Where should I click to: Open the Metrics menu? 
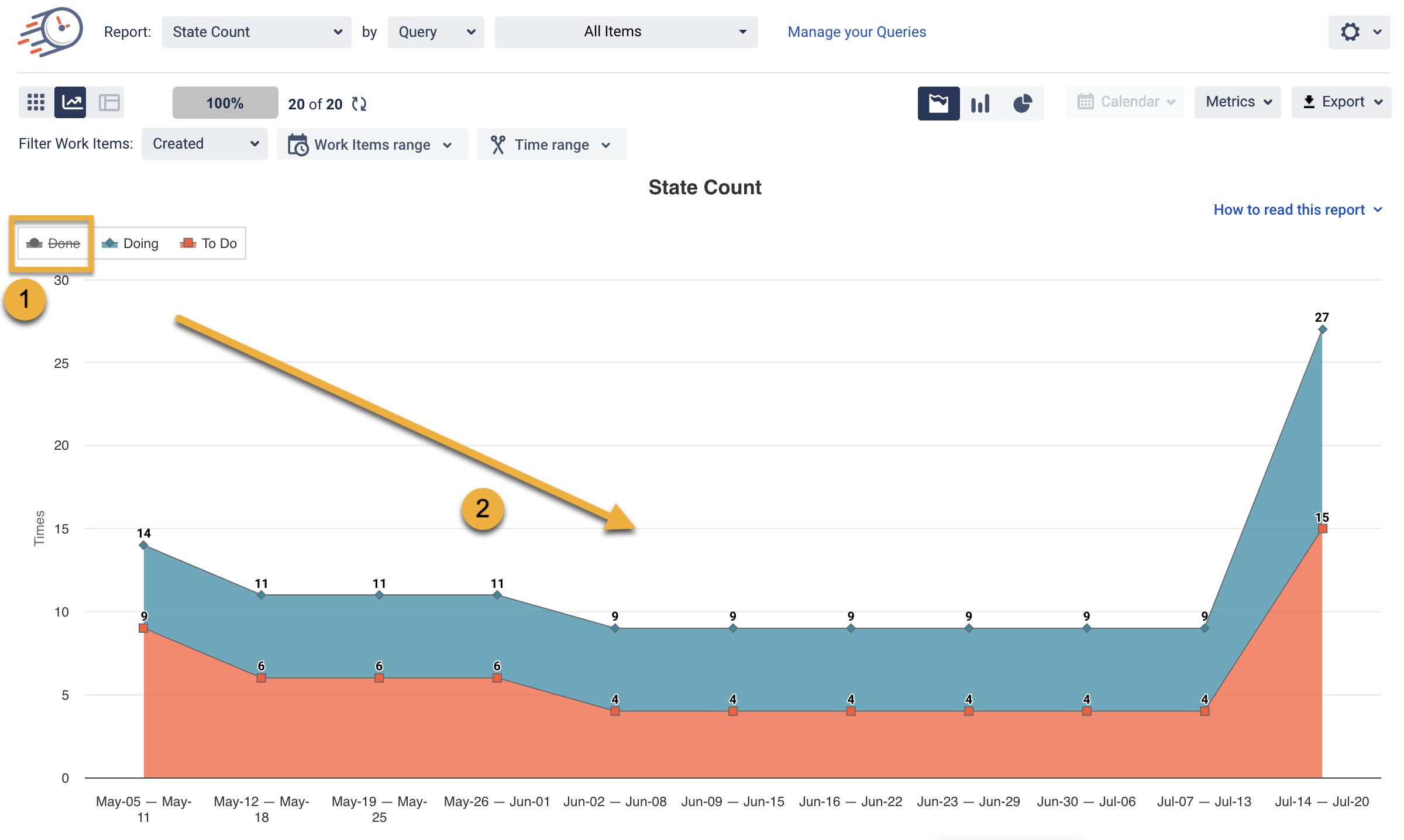(x=1237, y=102)
